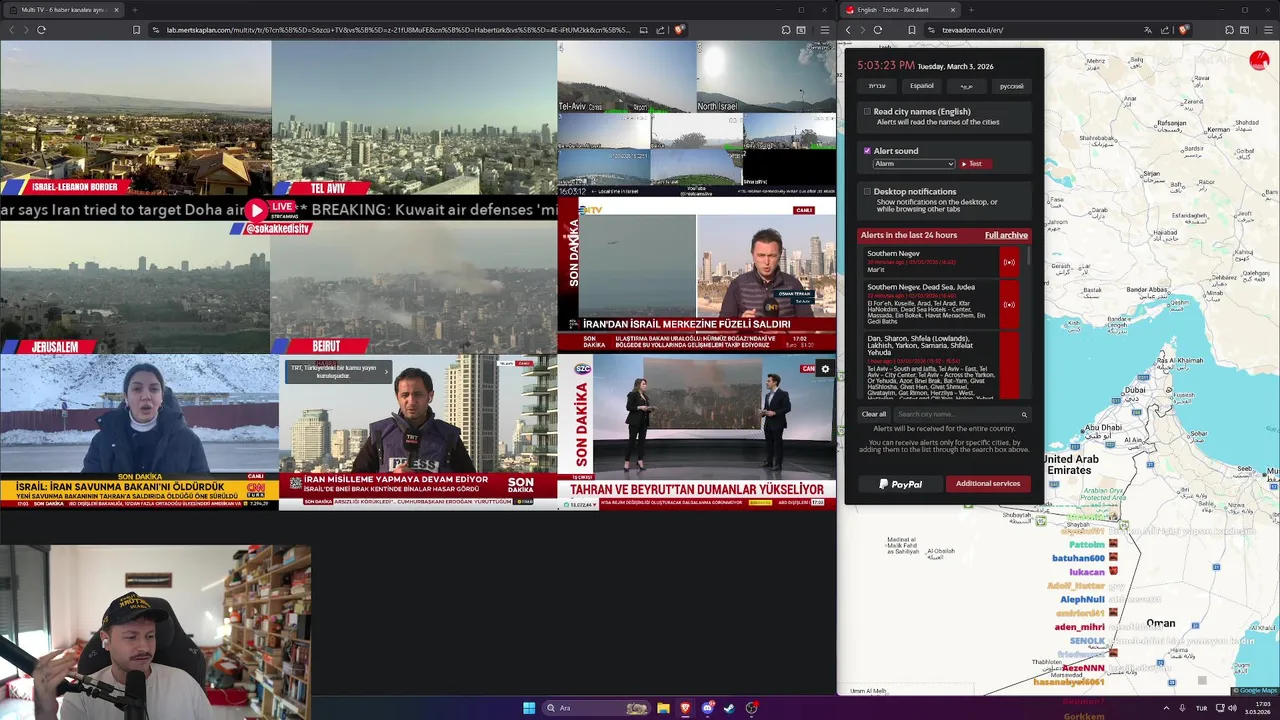Switch site language to русский
1280x720 pixels.
[1012, 86]
